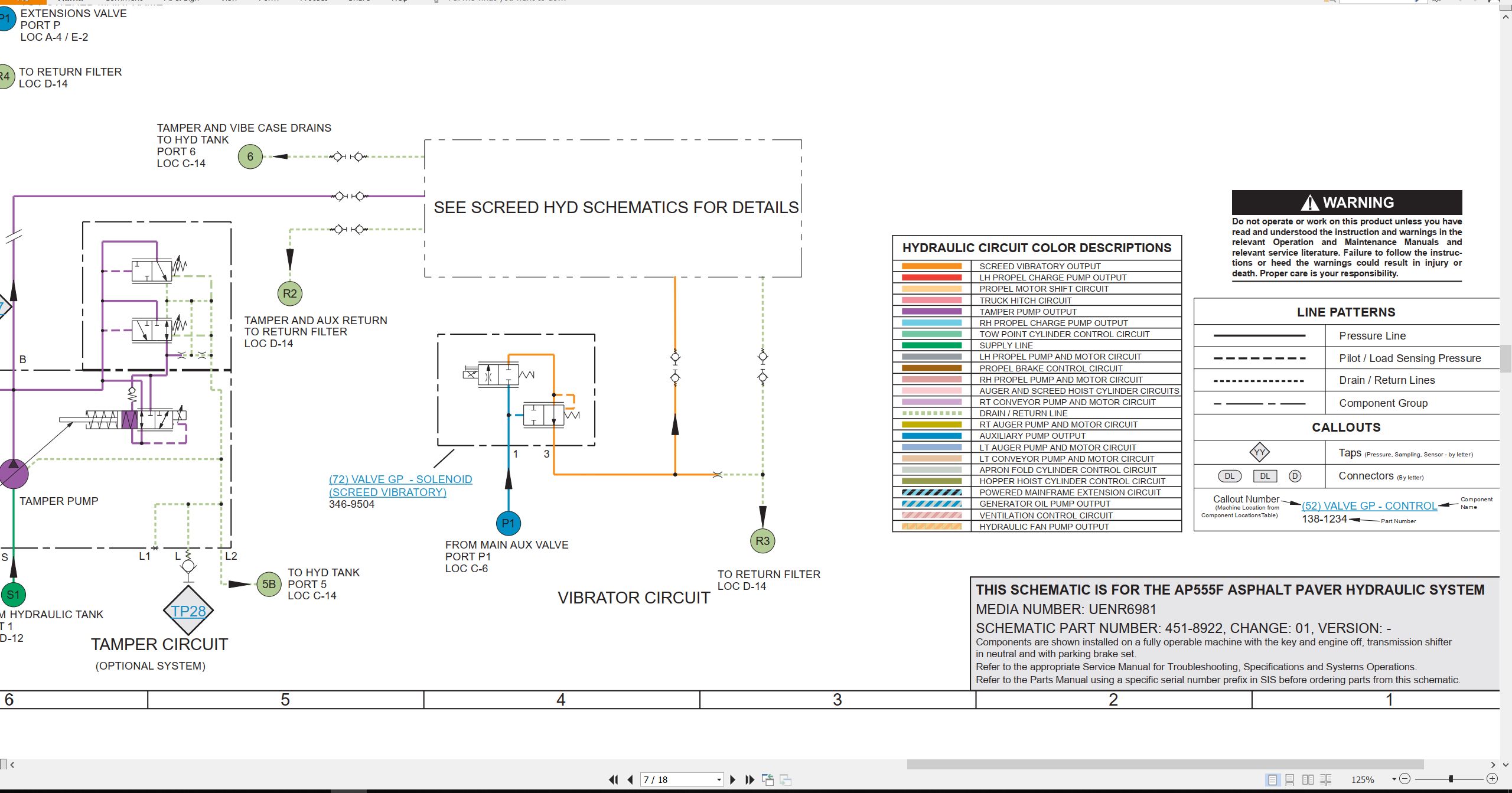Click the '138-1234' part number example

click(1324, 519)
